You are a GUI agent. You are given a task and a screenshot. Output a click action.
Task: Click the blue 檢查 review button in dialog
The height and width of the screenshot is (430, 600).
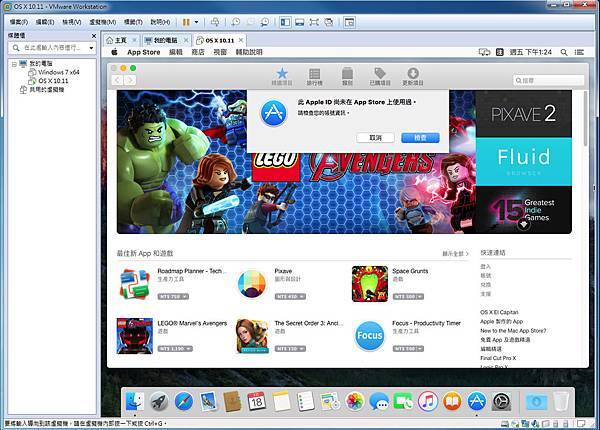[x=420, y=138]
